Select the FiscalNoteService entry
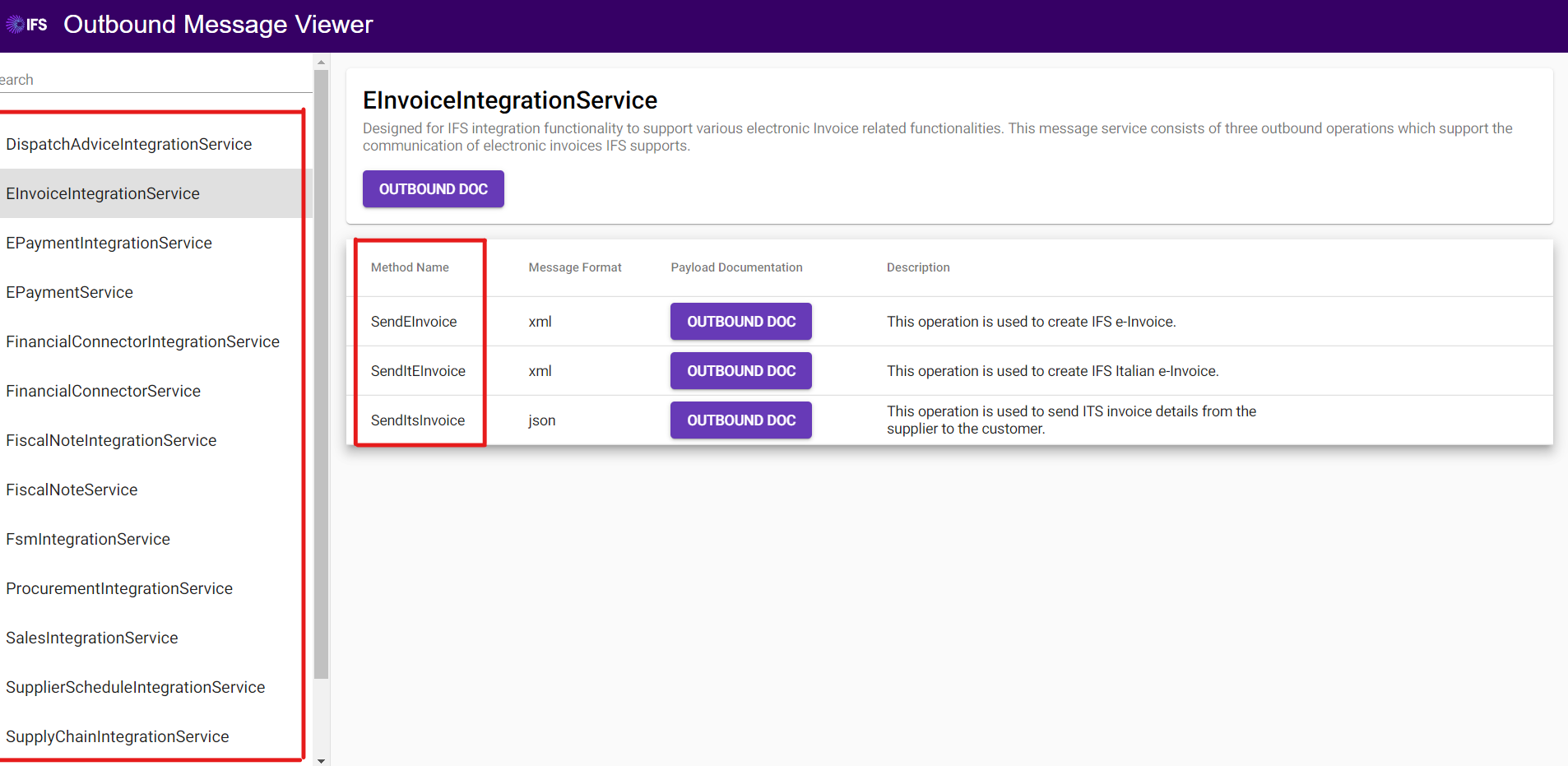 tap(72, 490)
